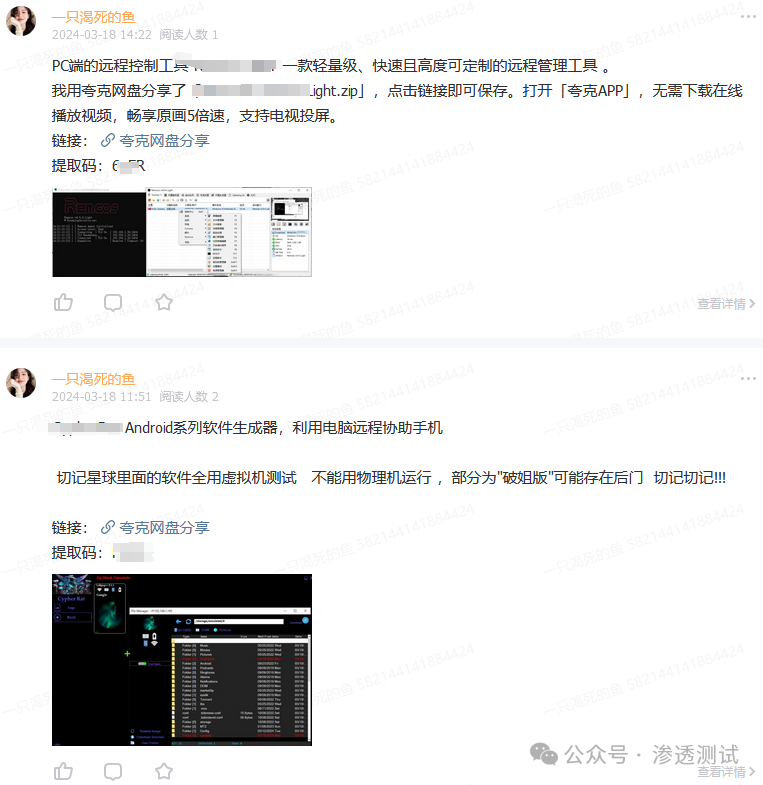Screen dimensions: 763x785
Task: Open more options for the 14:22 post
Action: [x=748, y=17]
